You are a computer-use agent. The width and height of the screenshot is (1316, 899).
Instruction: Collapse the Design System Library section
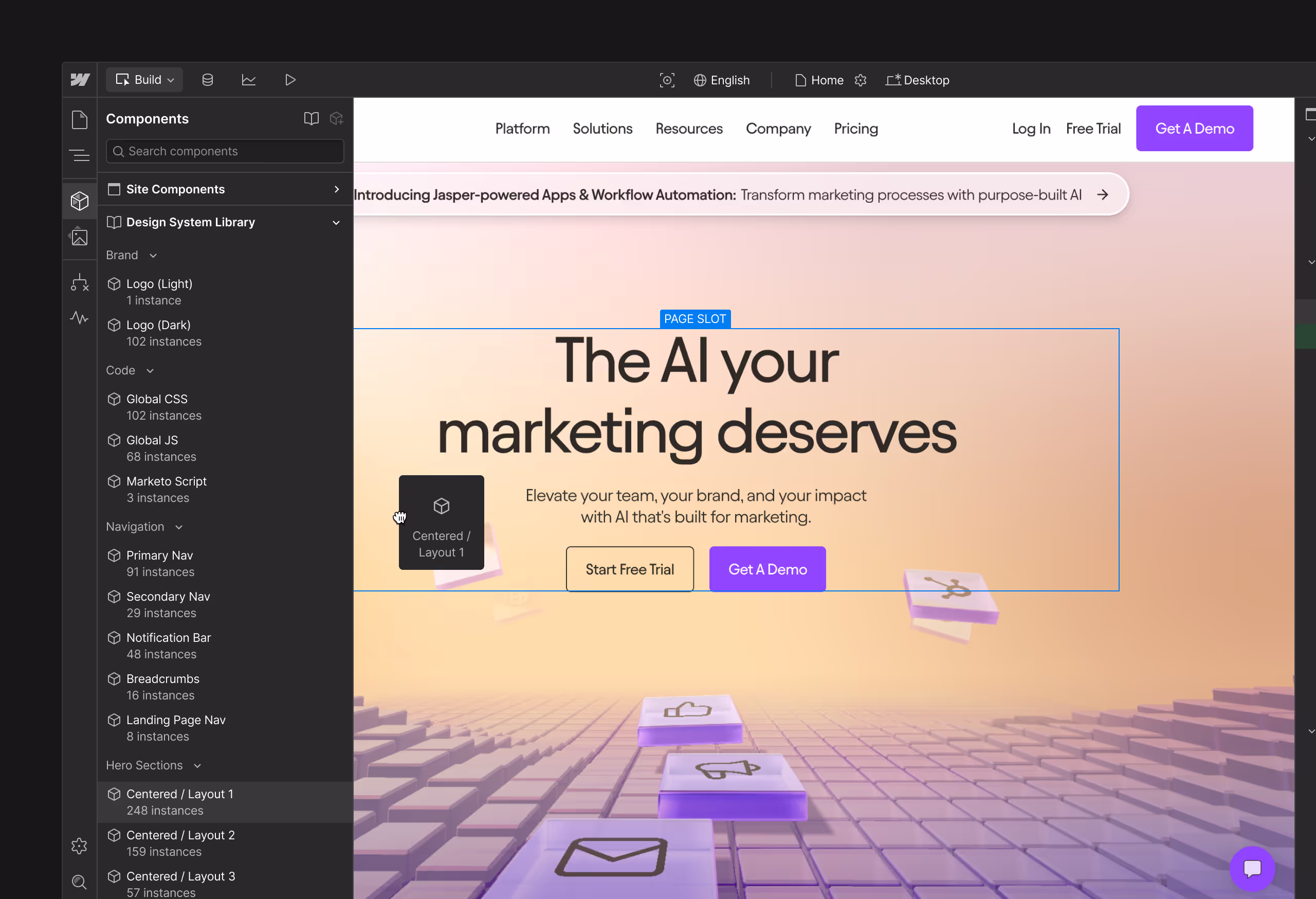(336, 223)
